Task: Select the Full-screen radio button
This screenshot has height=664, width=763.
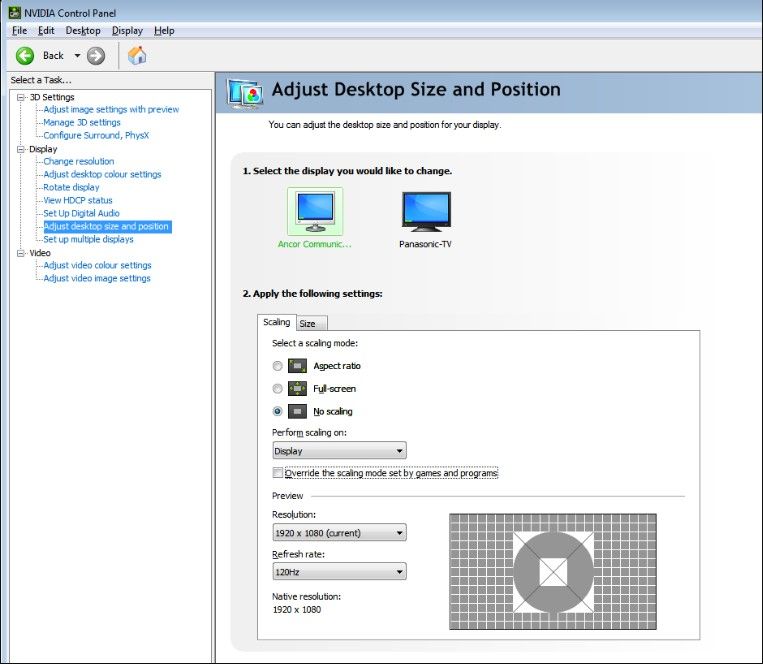Action: [x=277, y=389]
